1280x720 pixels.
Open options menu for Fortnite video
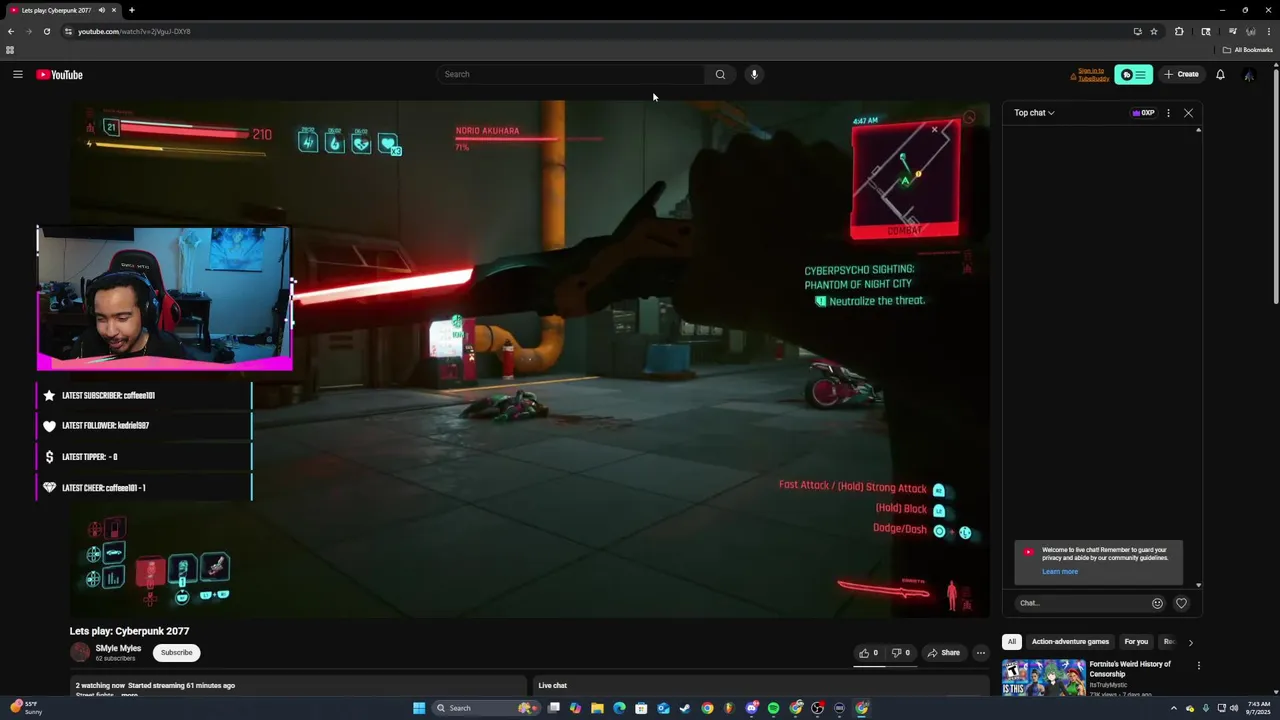(1198, 665)
